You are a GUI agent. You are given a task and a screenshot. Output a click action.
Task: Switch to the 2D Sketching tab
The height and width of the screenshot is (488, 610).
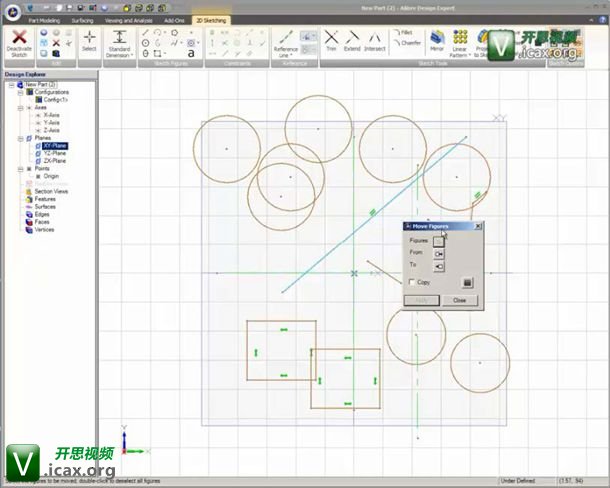pyautogui.click(x=211, y=21)
